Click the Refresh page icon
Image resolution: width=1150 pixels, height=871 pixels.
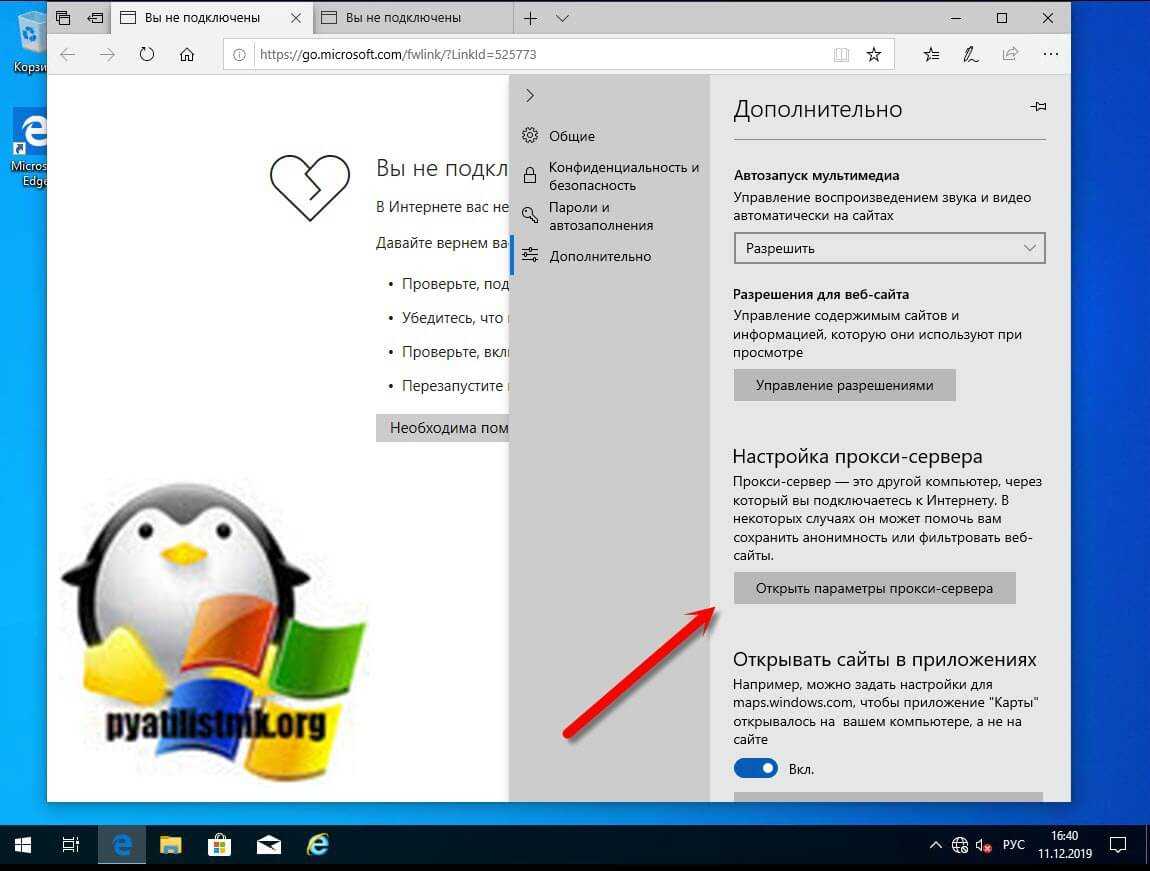pyautogui.click(x=147, y=55)
